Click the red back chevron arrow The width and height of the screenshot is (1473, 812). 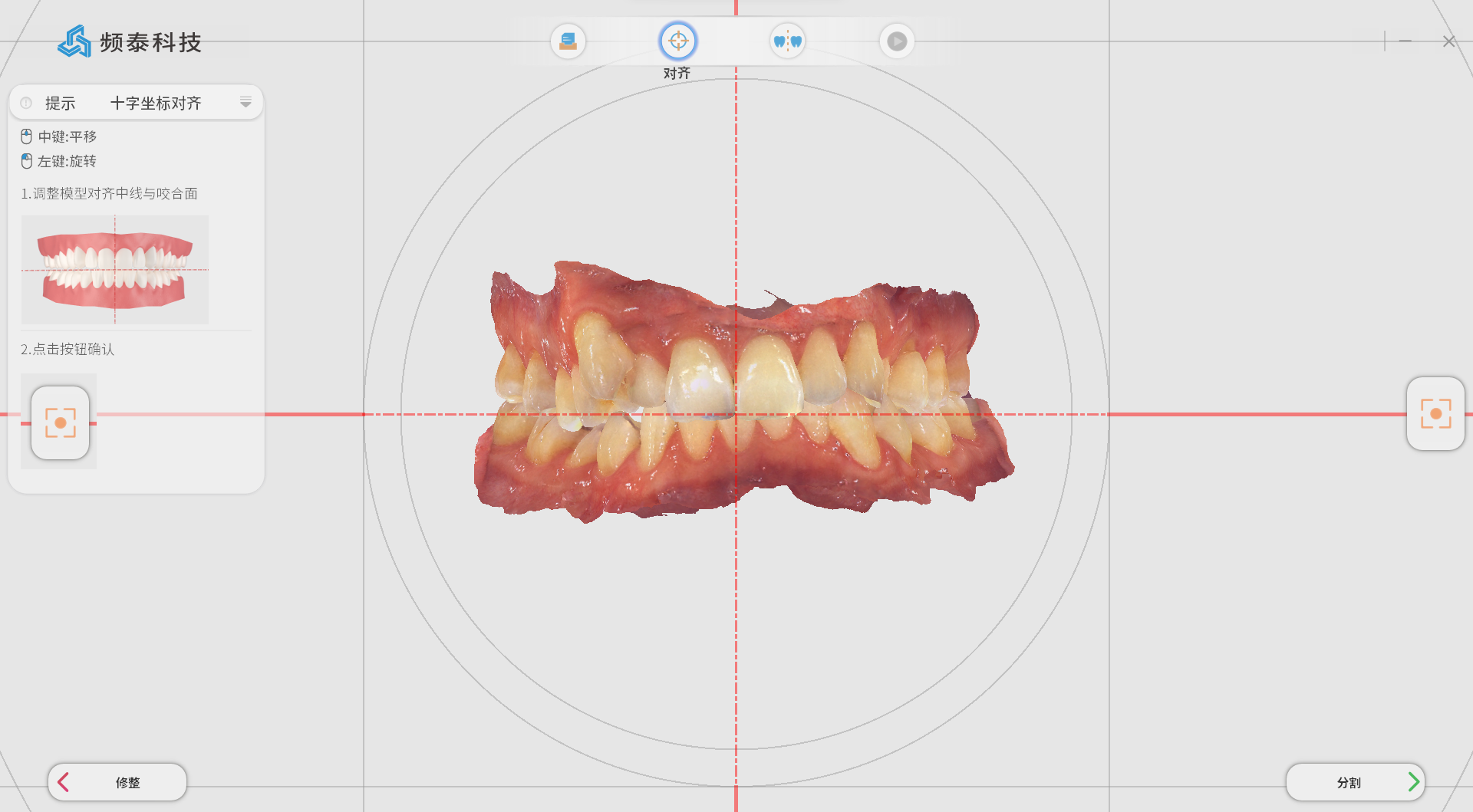click(64, 782)
